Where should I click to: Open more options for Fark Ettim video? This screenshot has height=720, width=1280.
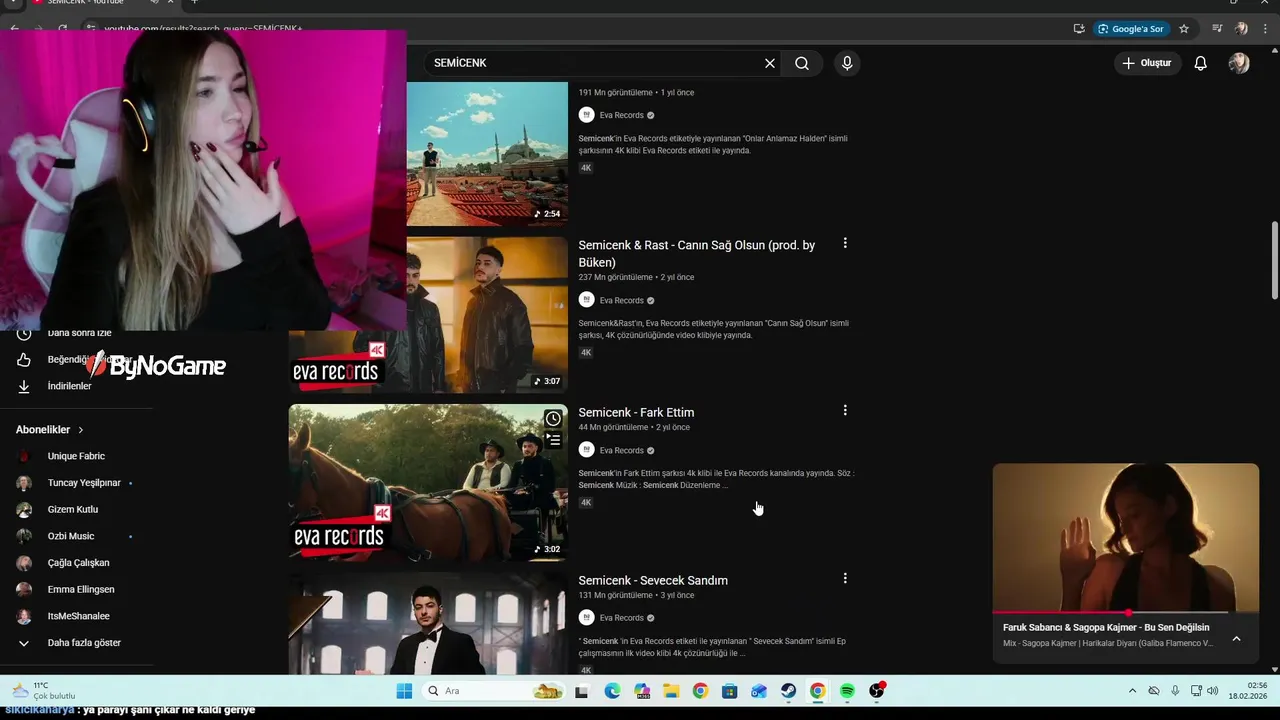pos(845,410)
